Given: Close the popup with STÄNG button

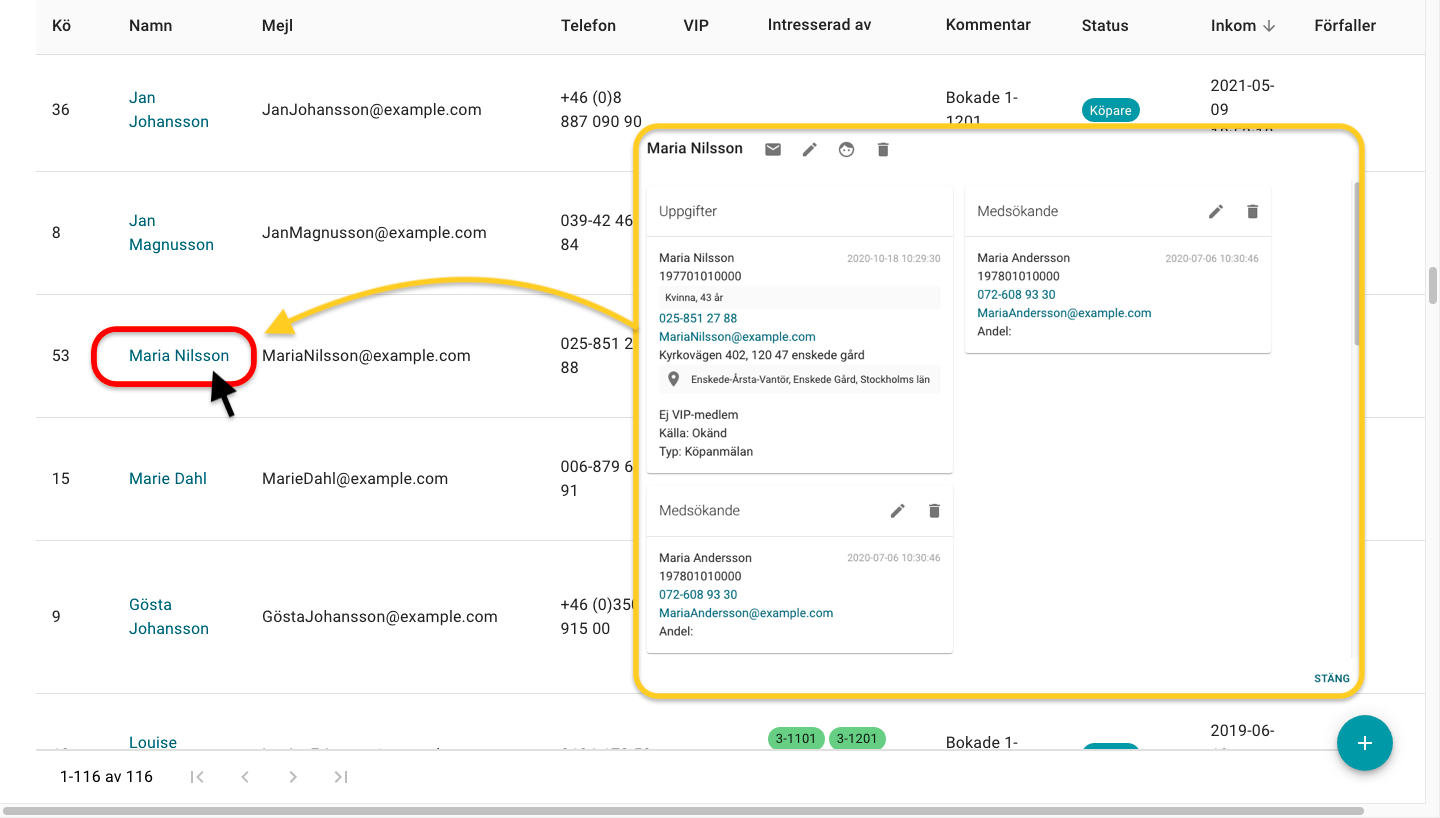Looking at the screenshot, I should coord(1332,678).
